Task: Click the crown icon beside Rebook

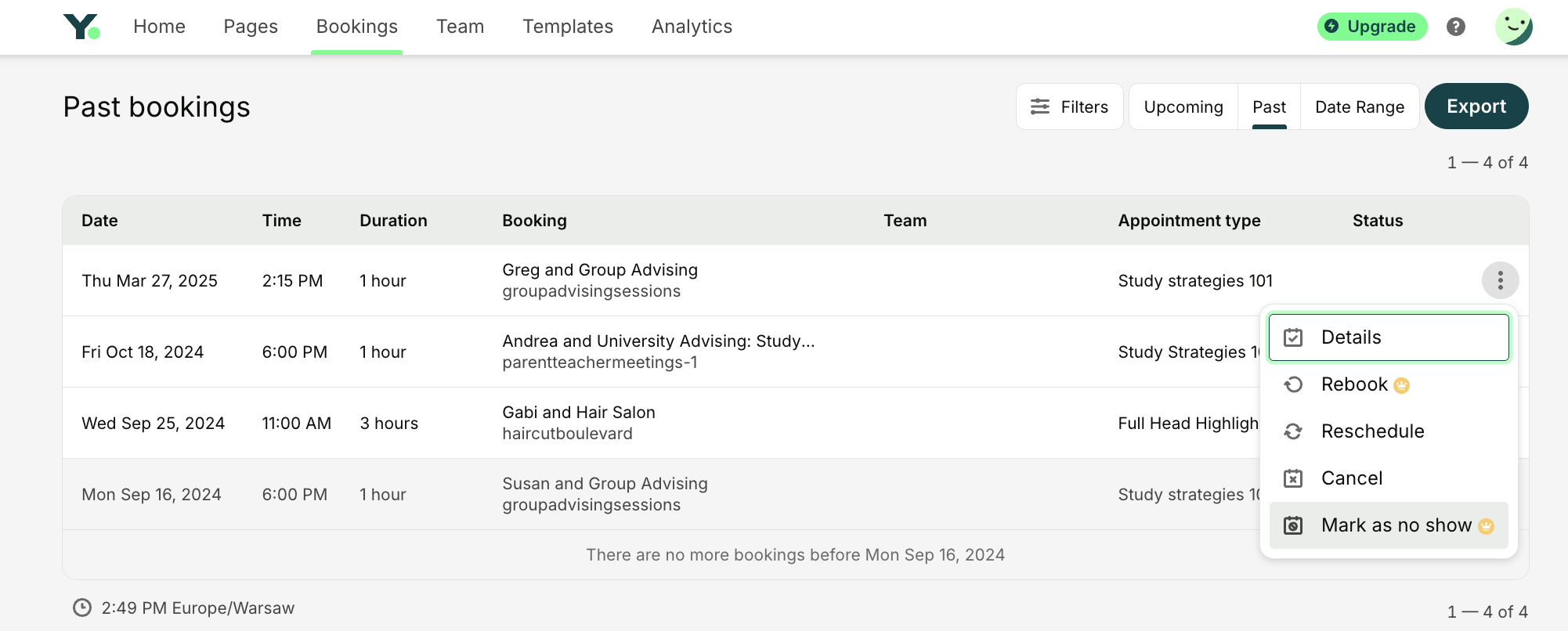Action: (1401, 384)
